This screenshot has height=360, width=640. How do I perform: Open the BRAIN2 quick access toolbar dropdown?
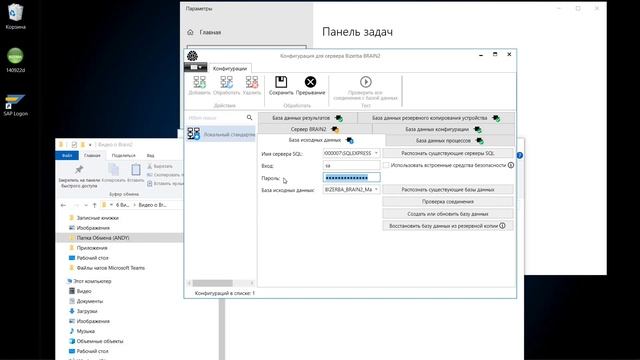196,67
